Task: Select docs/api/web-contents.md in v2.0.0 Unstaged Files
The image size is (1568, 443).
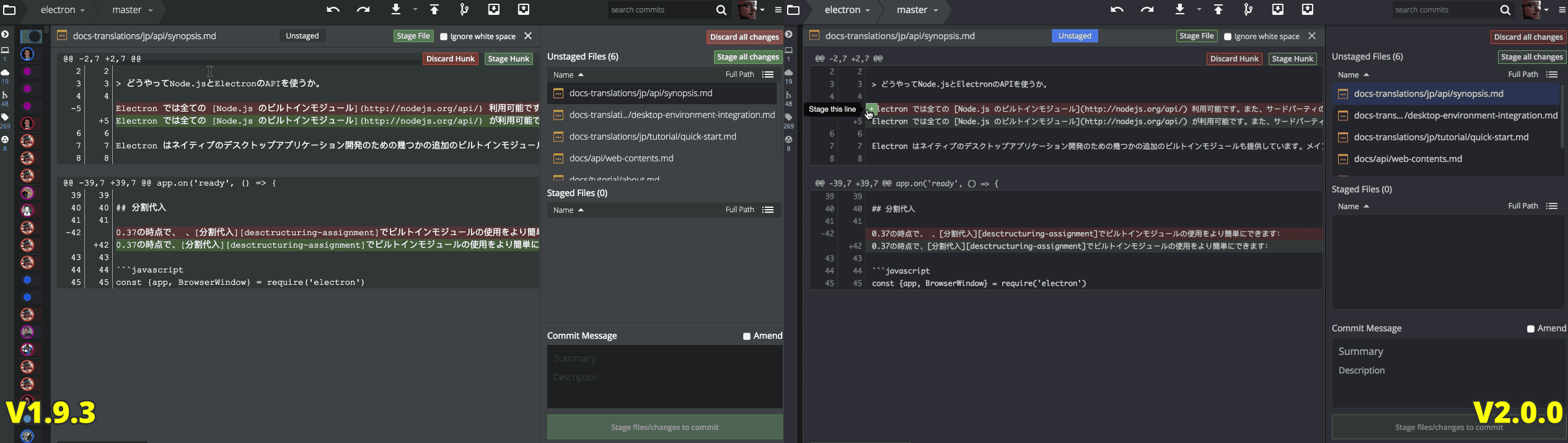Action: (x=1445, y=159)
